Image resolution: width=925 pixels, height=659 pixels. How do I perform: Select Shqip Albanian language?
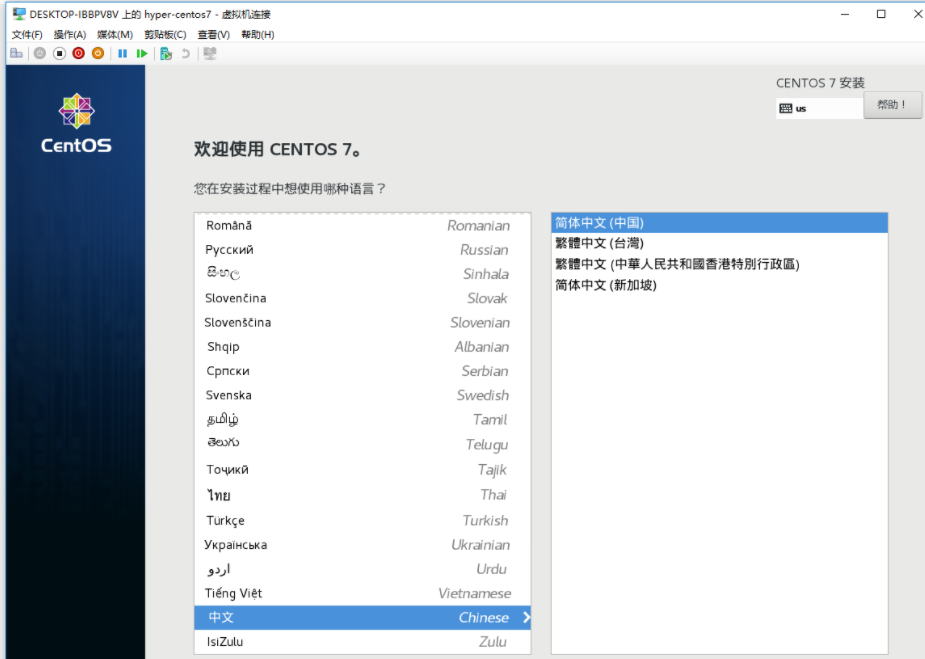click(362, 346)
